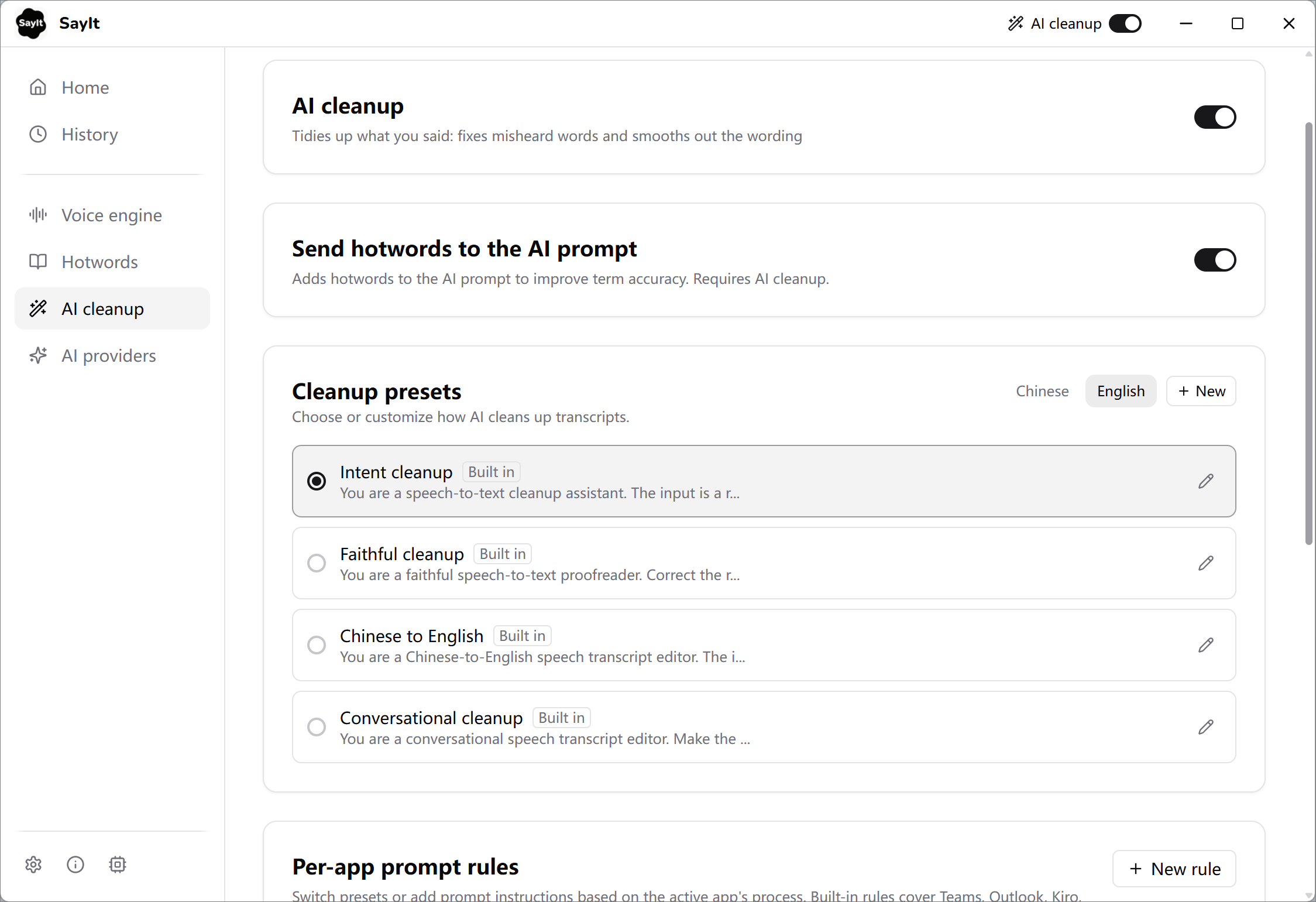This screenshot has width=1316, height=902.
Task: Open the Voice engine settings
Action: (112, 215)
